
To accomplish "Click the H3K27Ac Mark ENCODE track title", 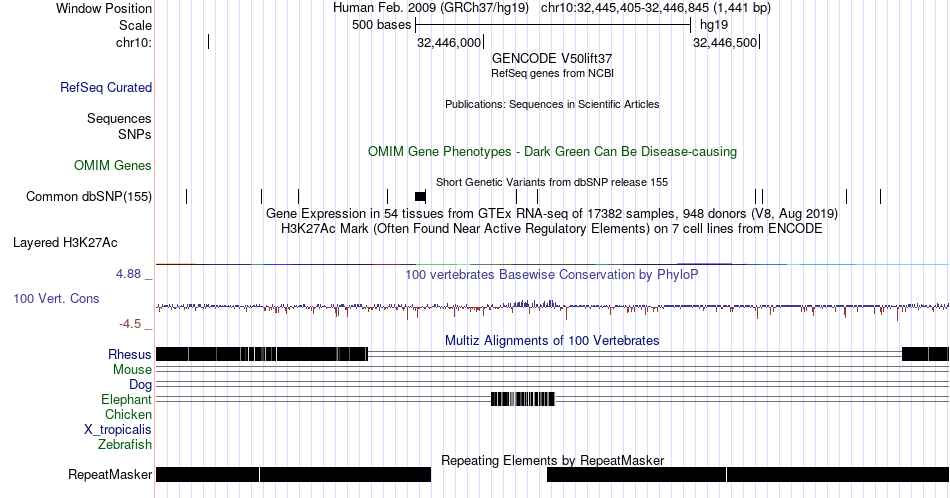I will coord(552,229).
